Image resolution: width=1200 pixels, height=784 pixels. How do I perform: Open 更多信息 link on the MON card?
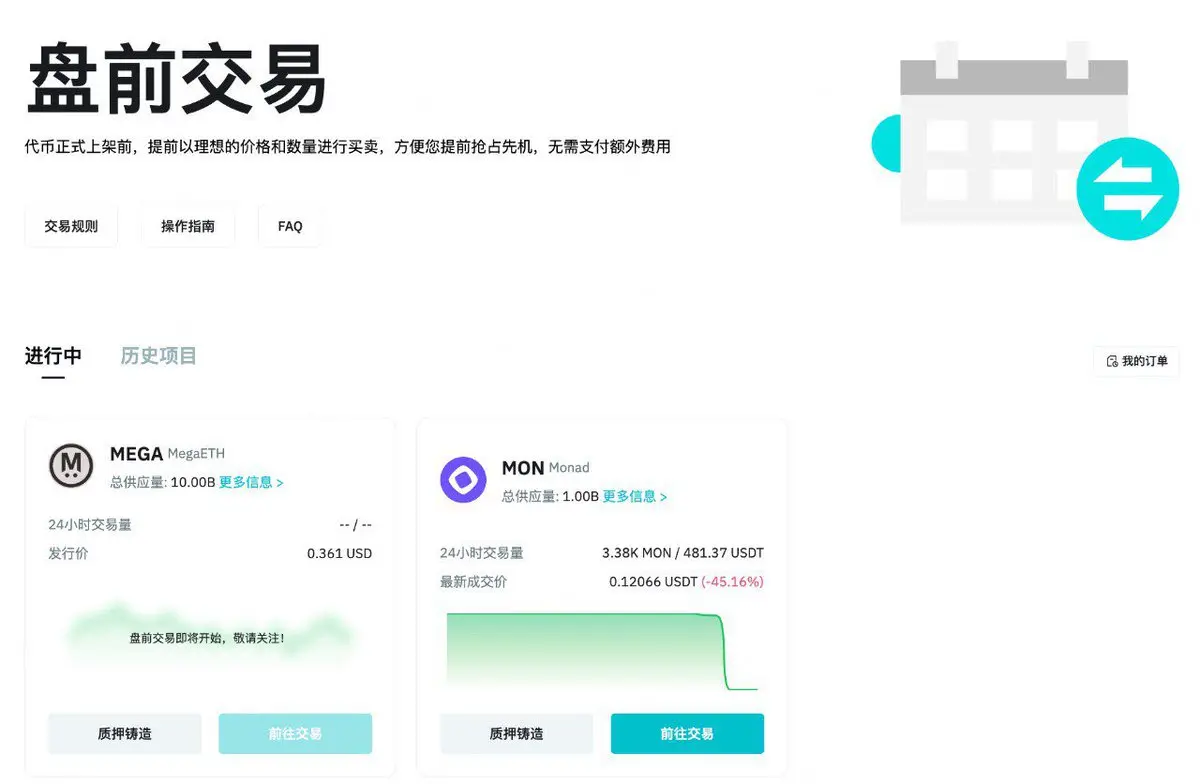(634, 496)
